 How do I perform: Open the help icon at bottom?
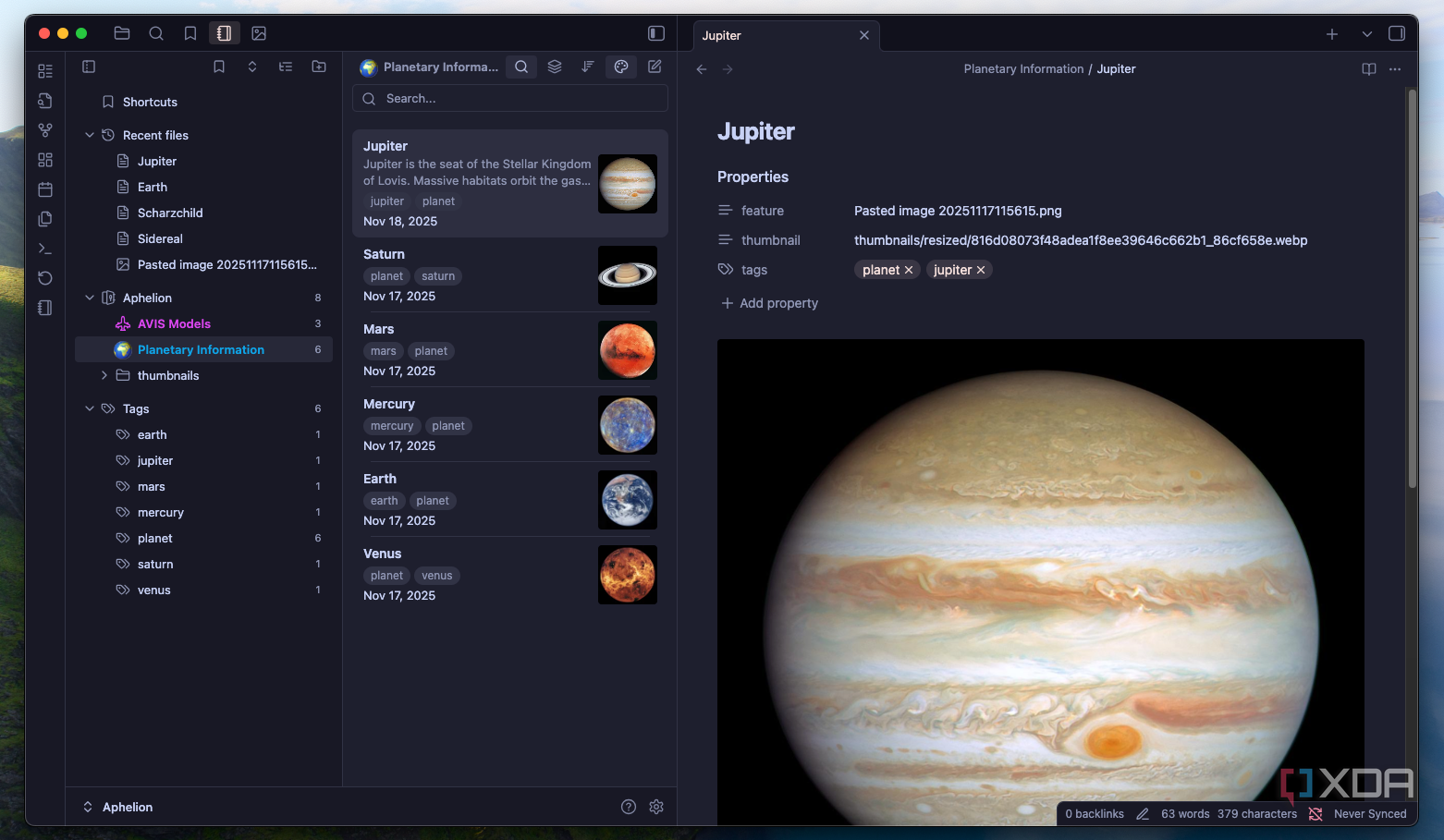(x=629, y=807)
